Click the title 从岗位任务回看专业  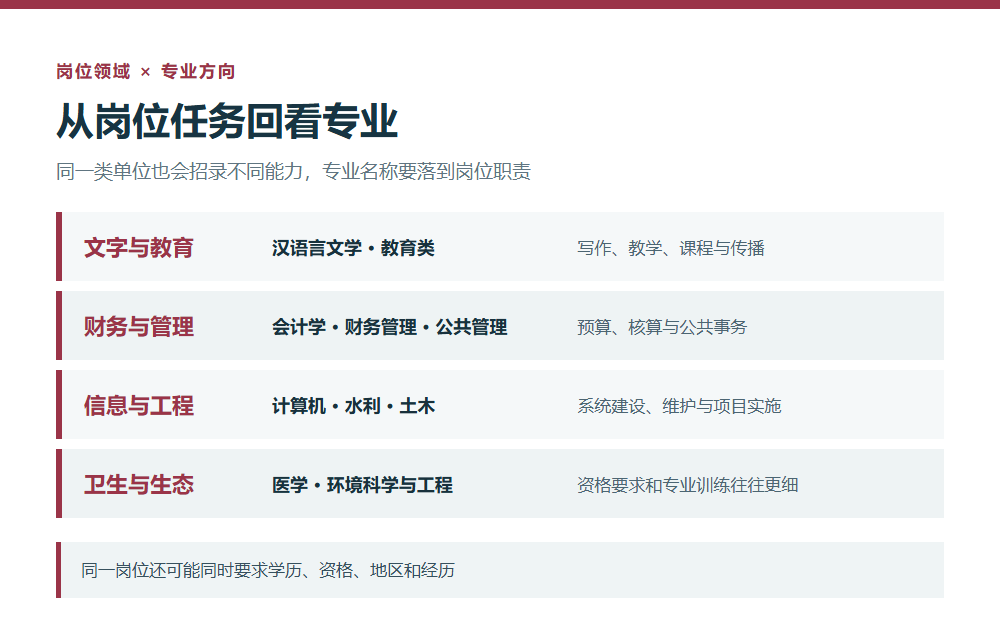click(x=227, y=121)
